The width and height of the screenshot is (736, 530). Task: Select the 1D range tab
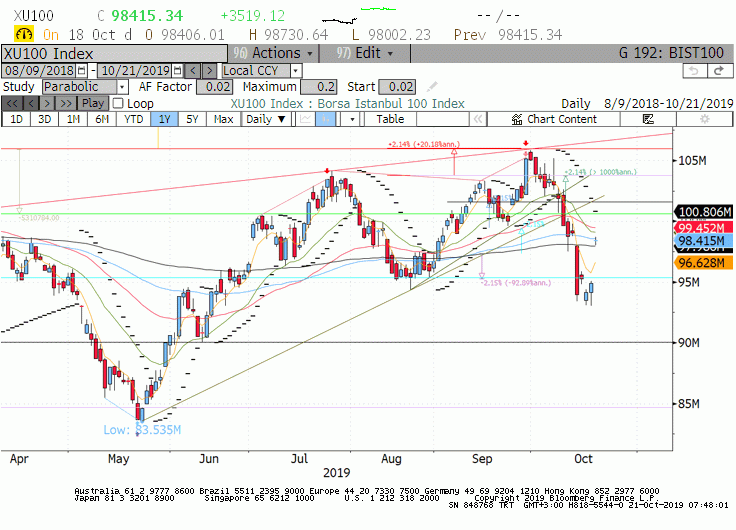(16, 119)
